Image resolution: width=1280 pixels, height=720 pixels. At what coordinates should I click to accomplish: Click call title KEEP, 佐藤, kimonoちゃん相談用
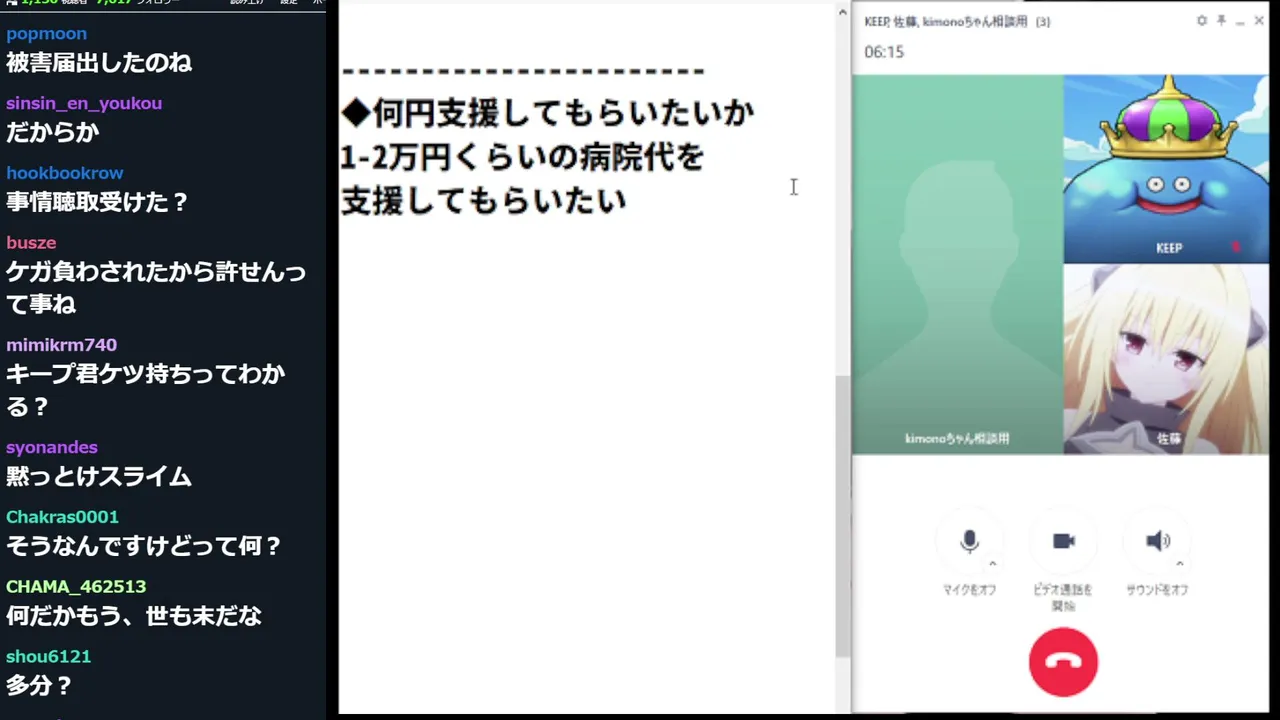946,21
